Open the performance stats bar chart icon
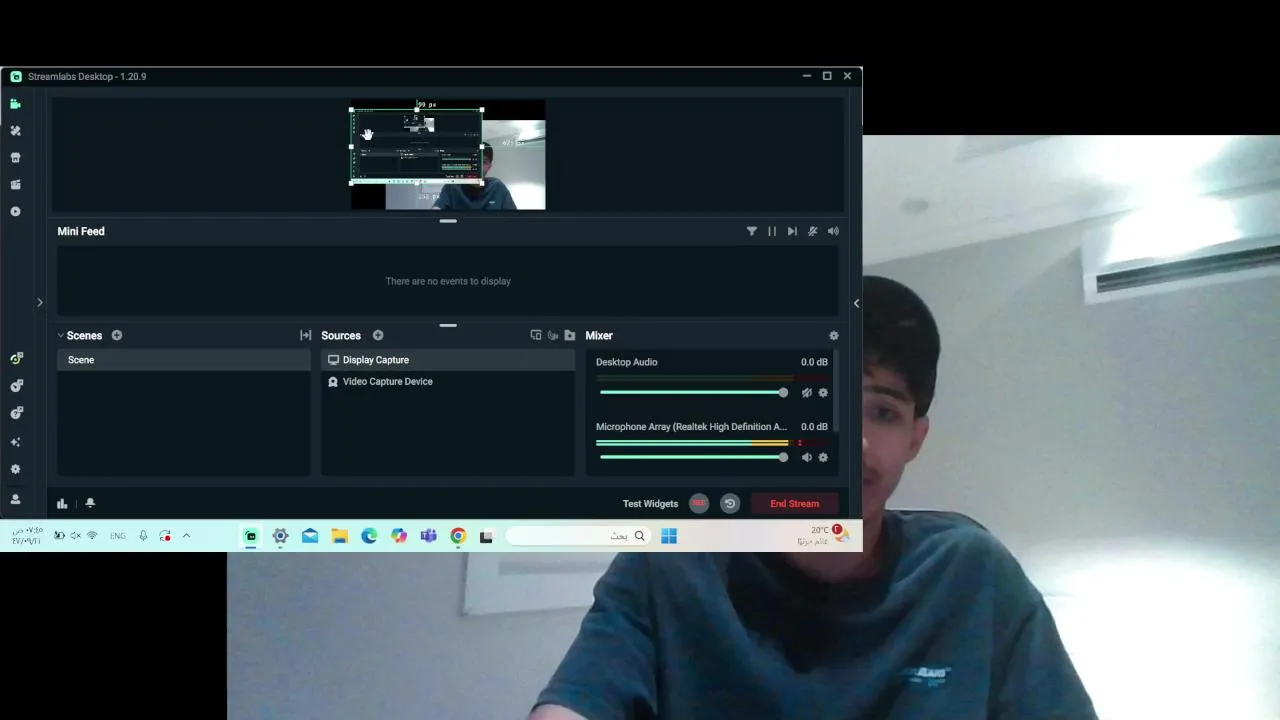1280x720 pixels. click(x=62, y=504)
